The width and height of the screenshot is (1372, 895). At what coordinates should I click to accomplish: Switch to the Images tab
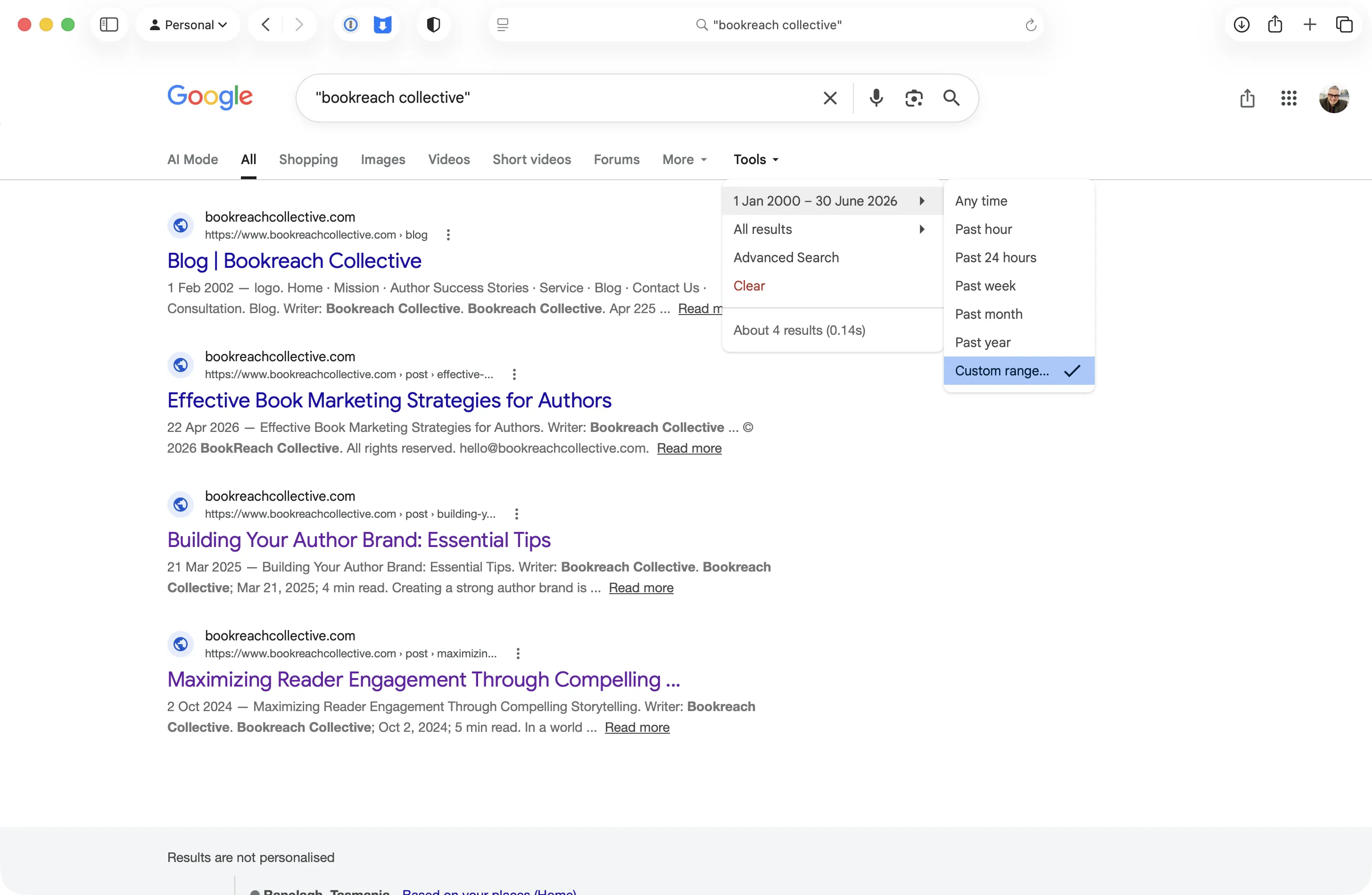pyautogui.click(x=383, y=160)
